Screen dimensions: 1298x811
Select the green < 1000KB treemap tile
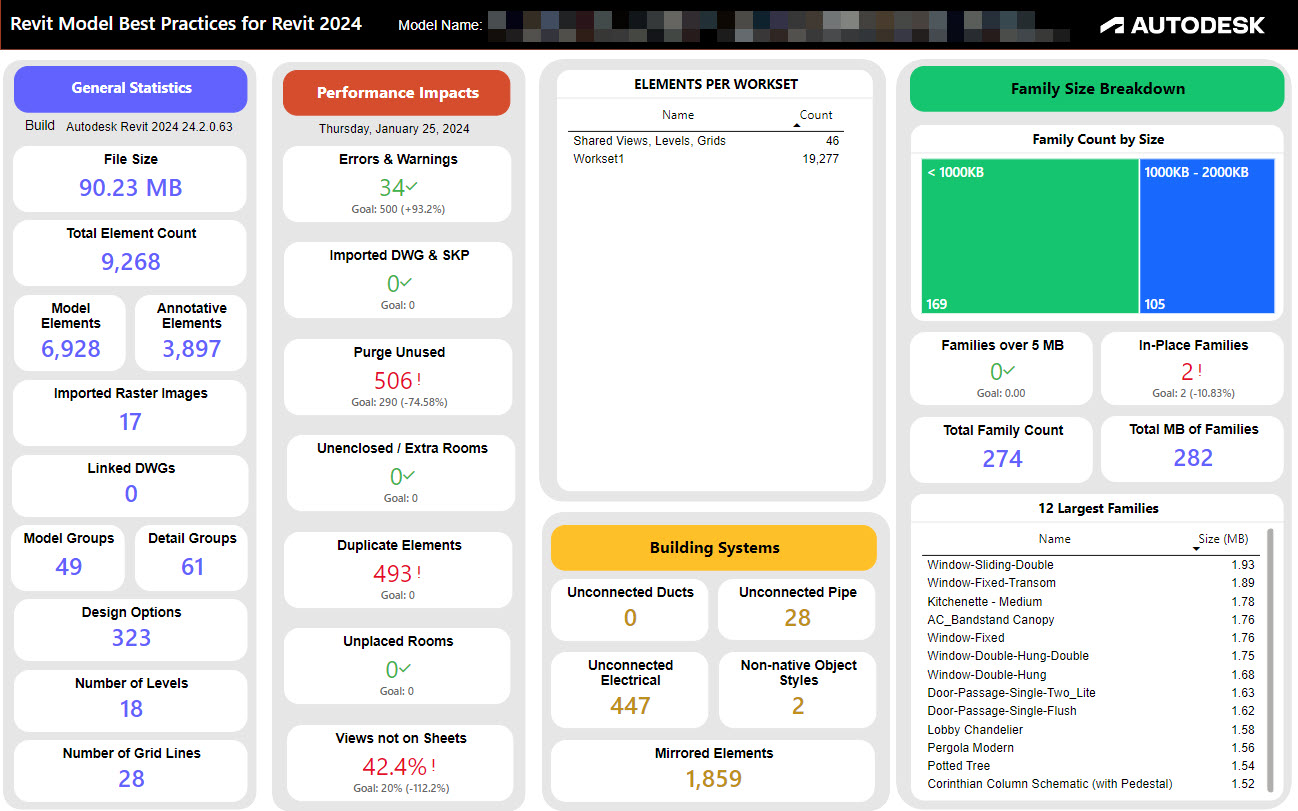(1030, 236)
